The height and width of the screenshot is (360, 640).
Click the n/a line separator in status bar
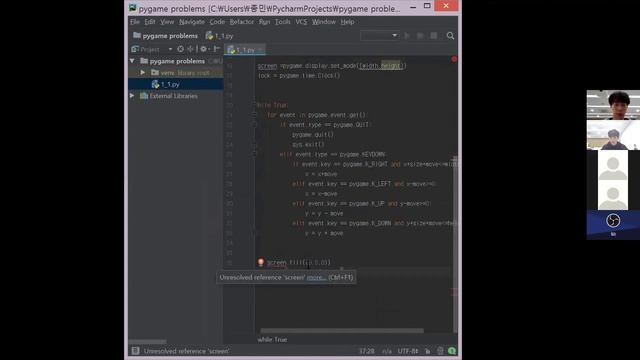point(386,351)
